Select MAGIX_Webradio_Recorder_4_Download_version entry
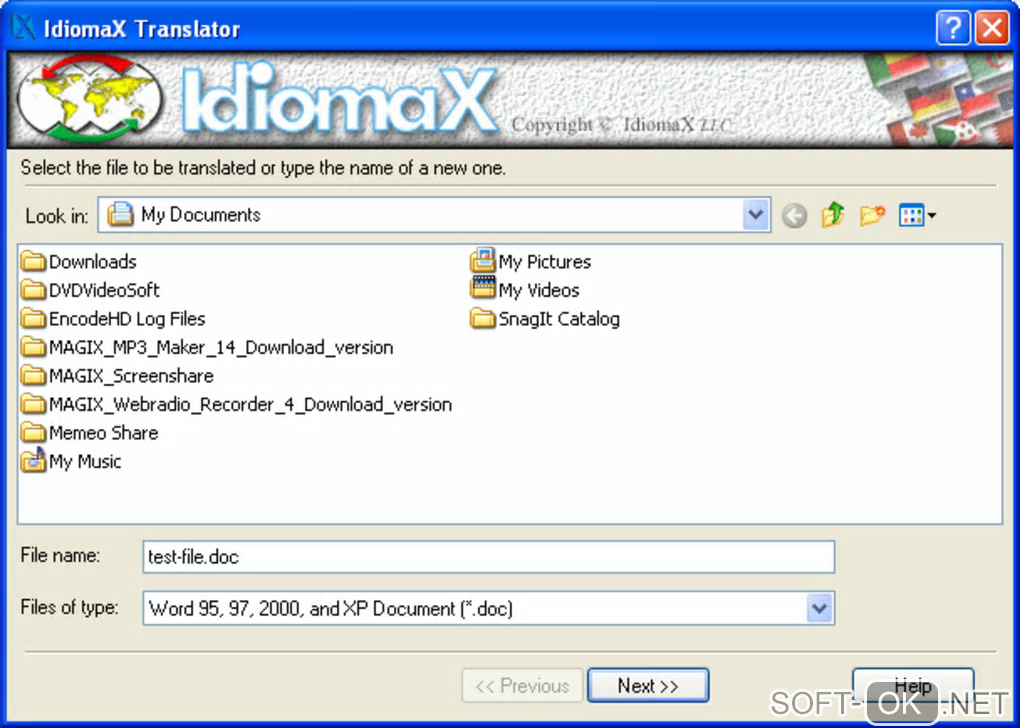1020x728 pixels. tap(250, 405)
